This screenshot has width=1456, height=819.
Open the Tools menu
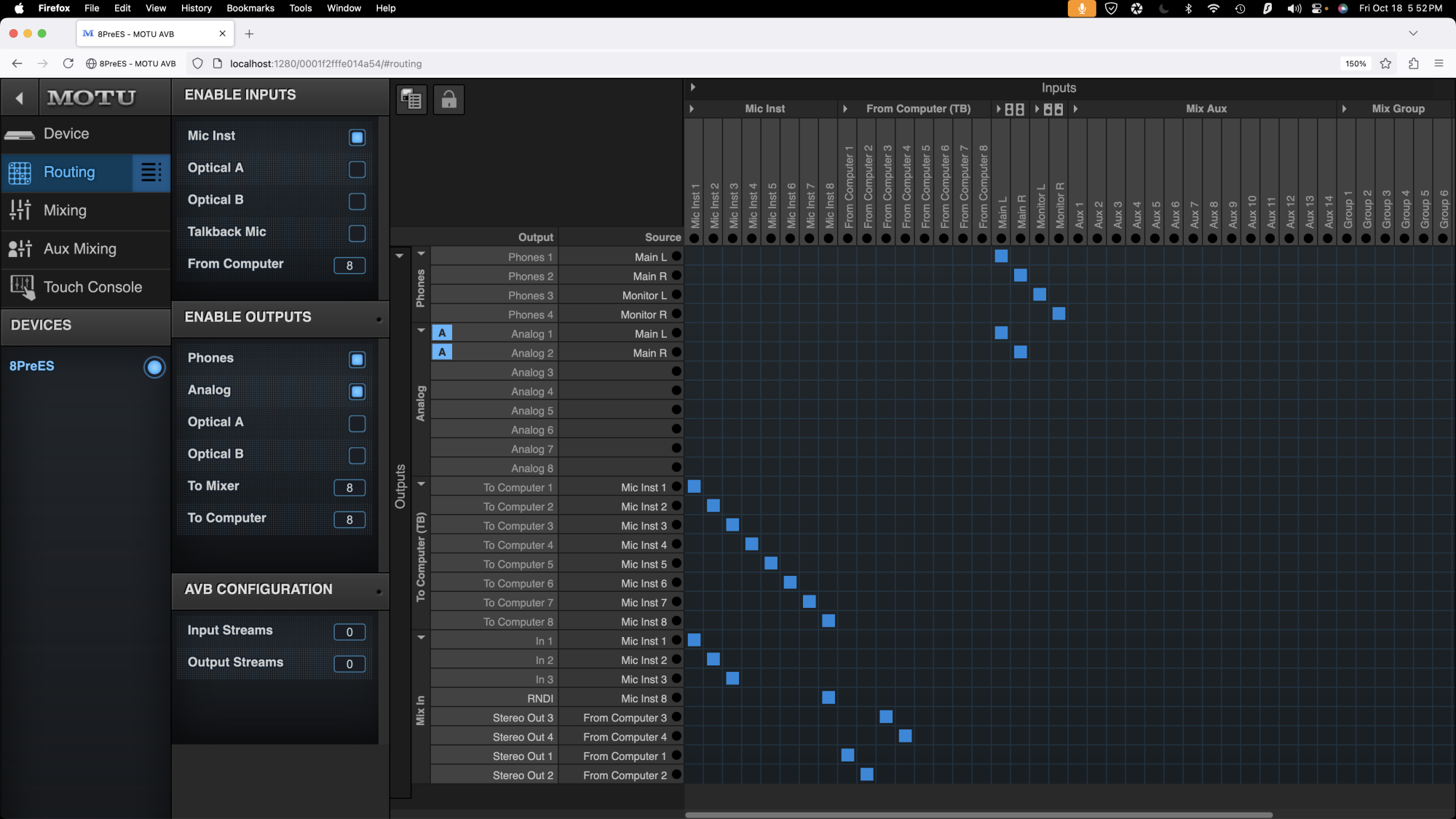coord(301,8)
